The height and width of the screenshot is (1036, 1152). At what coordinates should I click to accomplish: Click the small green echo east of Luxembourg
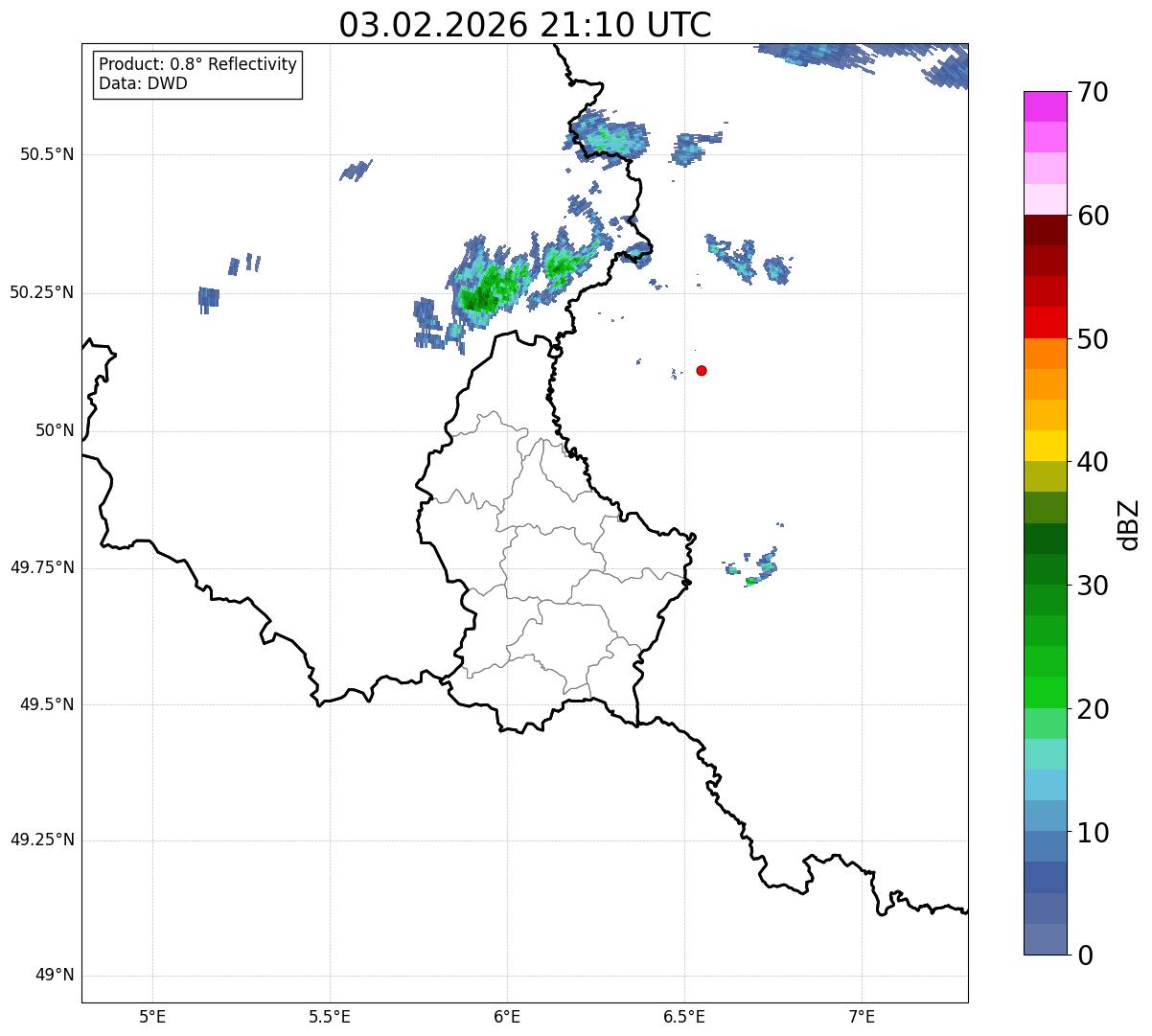click(750, 581)
